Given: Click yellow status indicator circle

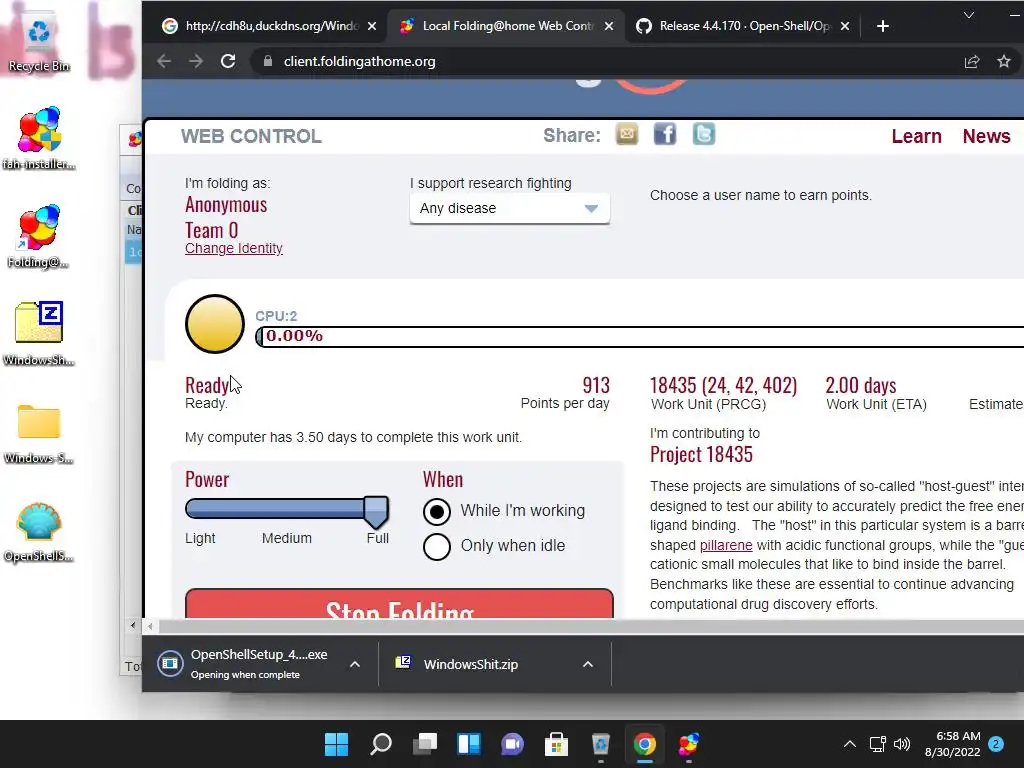Looking at the screenshot, I should click(x=215, y=324).
